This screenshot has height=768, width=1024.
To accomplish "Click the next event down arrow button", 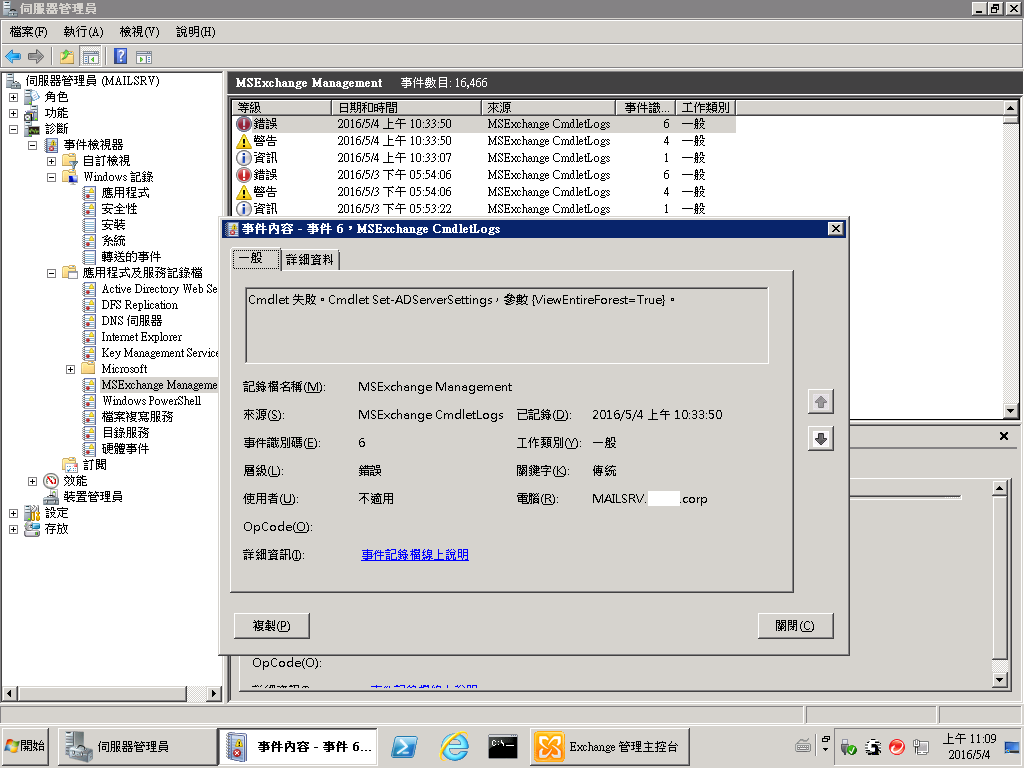I will click(x=821, y=439).
